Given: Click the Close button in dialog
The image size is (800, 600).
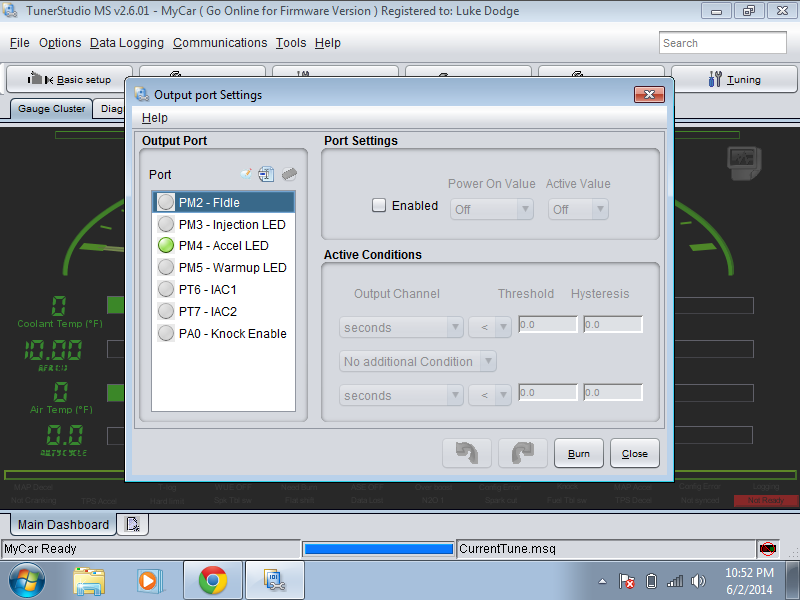Looking at the screenshot, I should [x=635, y=453].
